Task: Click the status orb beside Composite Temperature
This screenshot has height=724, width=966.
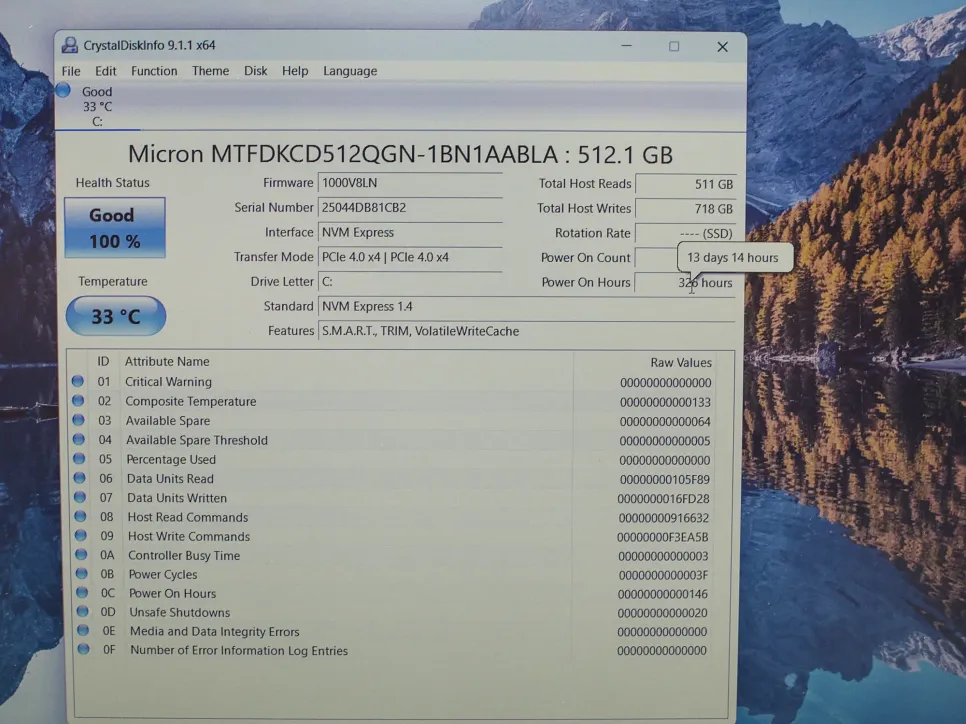Action: click(x=77, y=401)
